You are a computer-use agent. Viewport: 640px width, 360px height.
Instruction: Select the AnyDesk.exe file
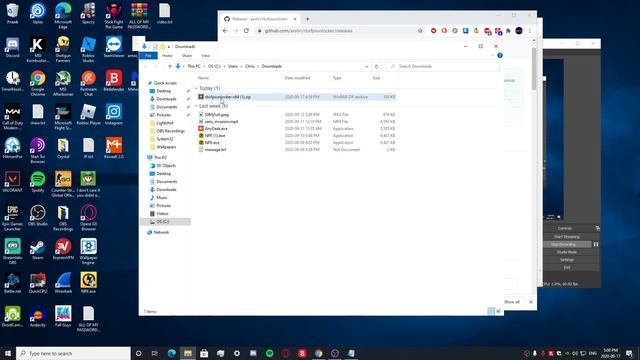216,129
